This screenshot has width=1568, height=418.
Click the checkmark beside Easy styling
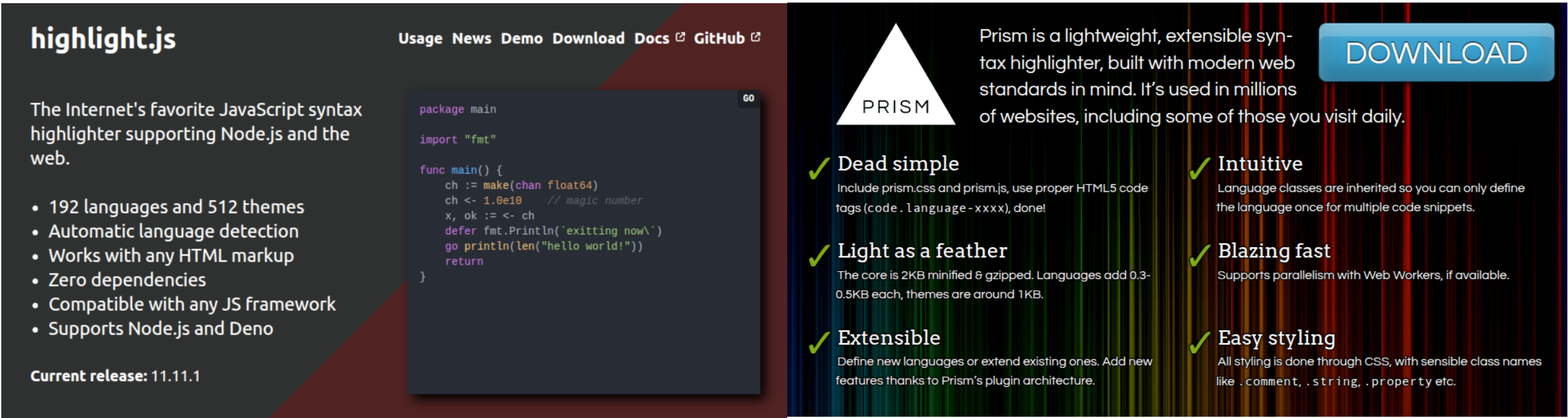pyautogui.click(x=1199, y=342)
